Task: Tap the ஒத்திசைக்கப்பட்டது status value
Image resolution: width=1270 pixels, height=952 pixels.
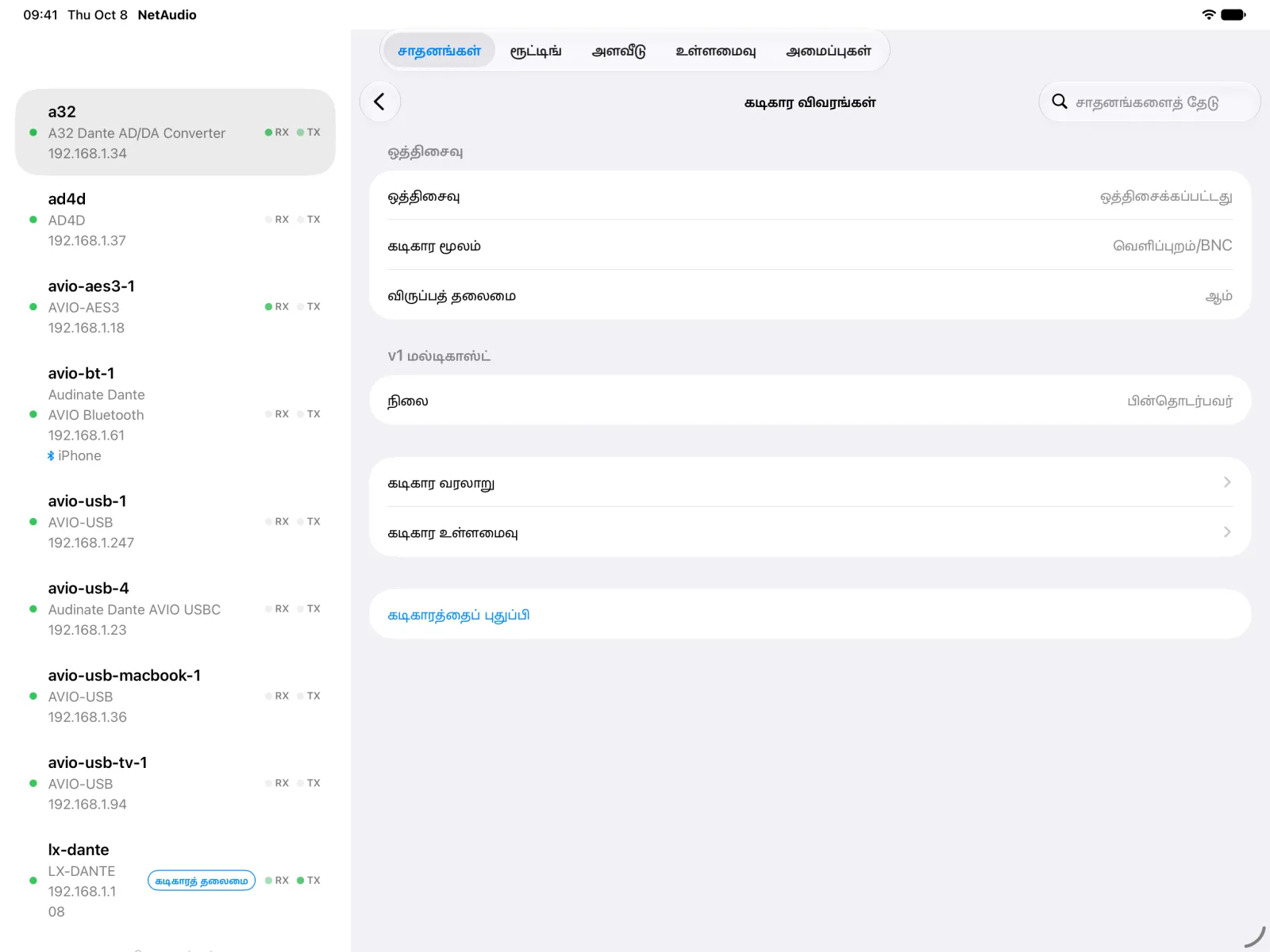Action: coord(1166,197)
